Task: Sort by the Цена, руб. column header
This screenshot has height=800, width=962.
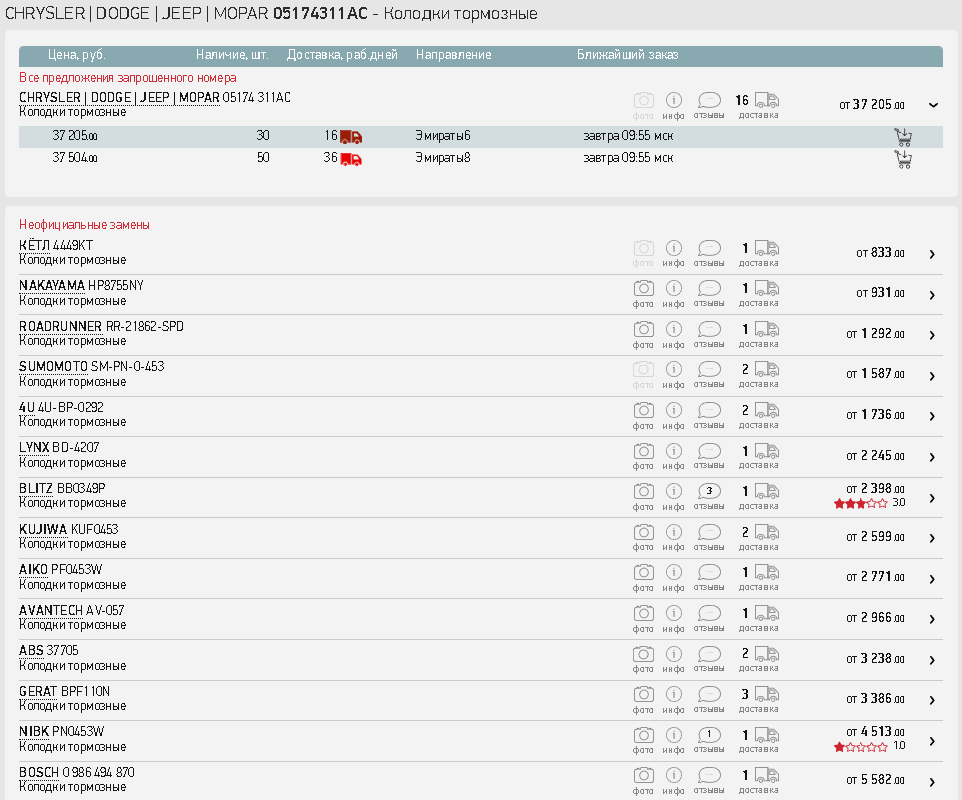Action: (77, 55)
